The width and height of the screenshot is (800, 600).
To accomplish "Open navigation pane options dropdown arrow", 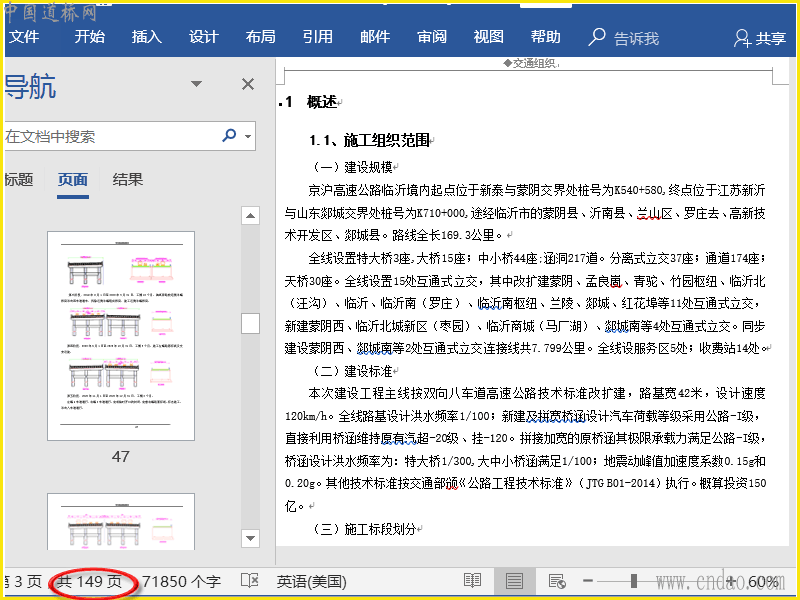I will (196, 84).
